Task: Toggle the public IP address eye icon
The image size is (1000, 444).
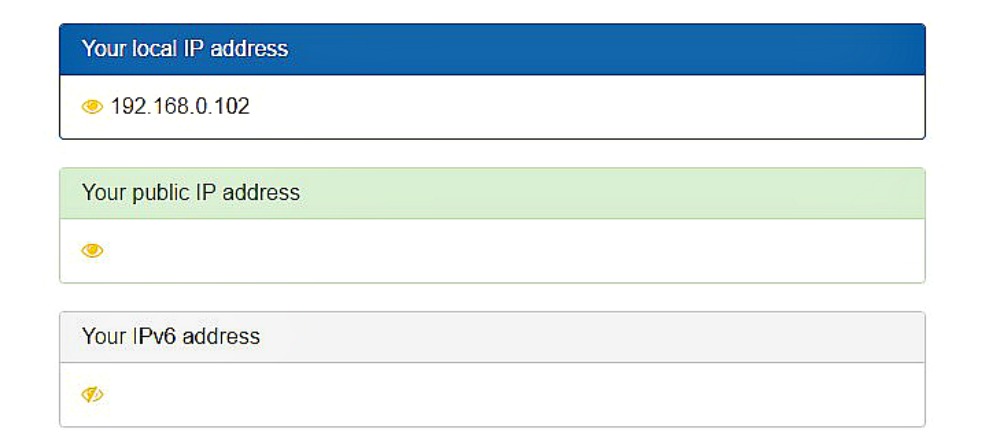Action: (x=92, y=250)
